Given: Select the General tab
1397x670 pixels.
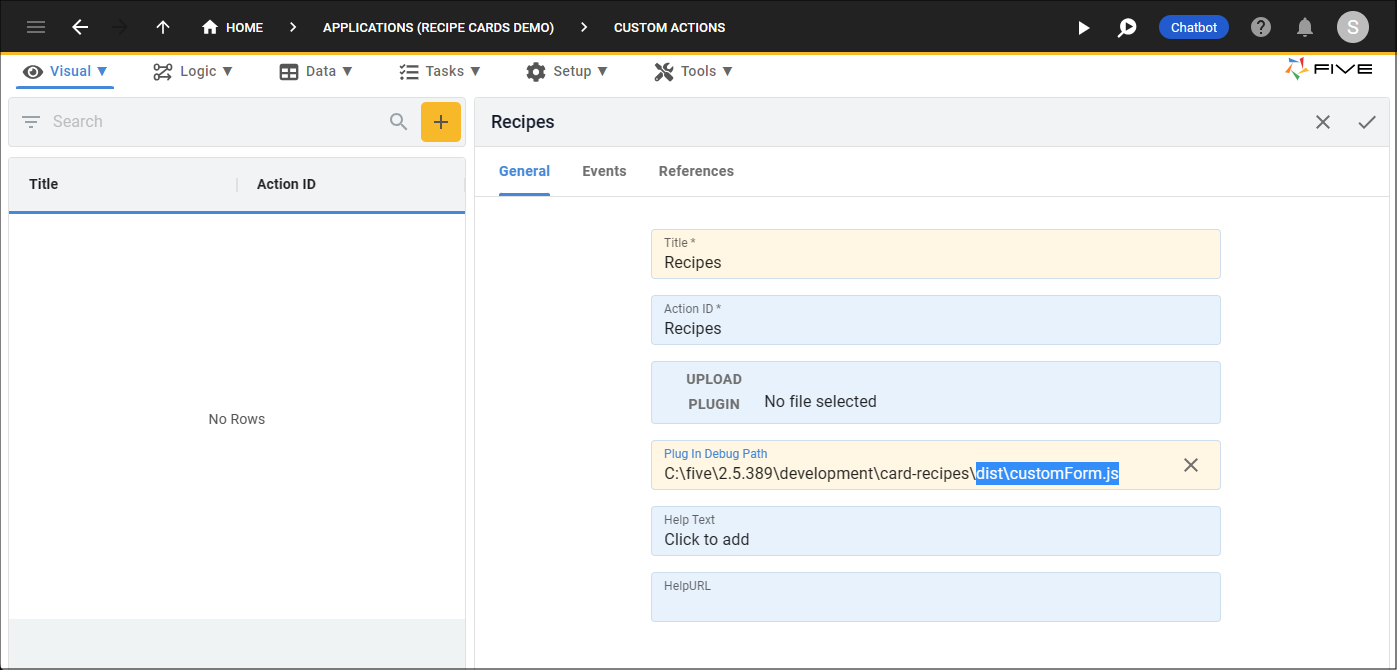Looking at the screenshot, I should pyautogui.click(x=524, y=171).
